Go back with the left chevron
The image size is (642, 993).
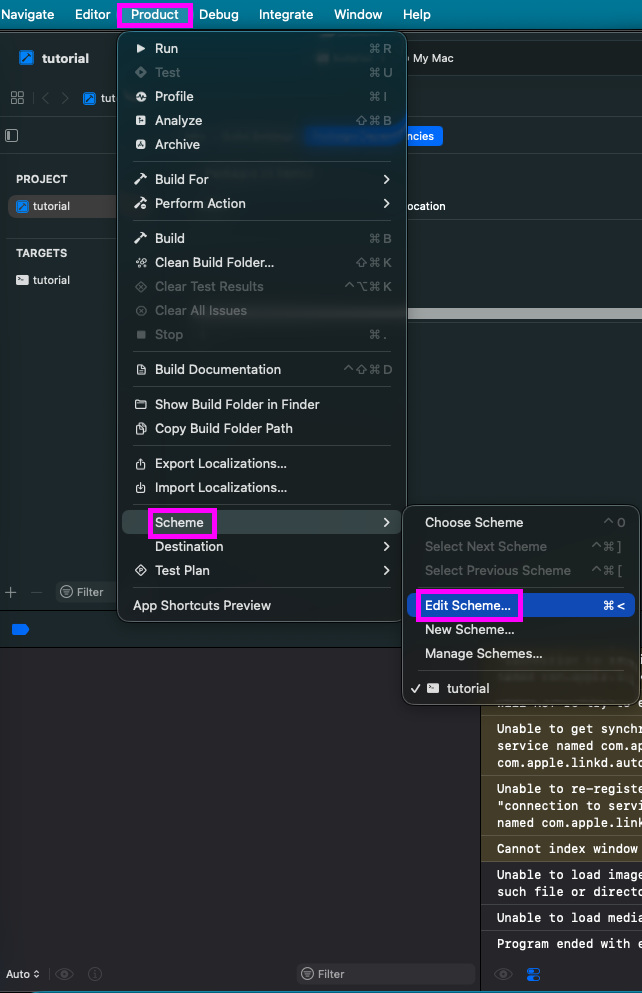[46, 98]
